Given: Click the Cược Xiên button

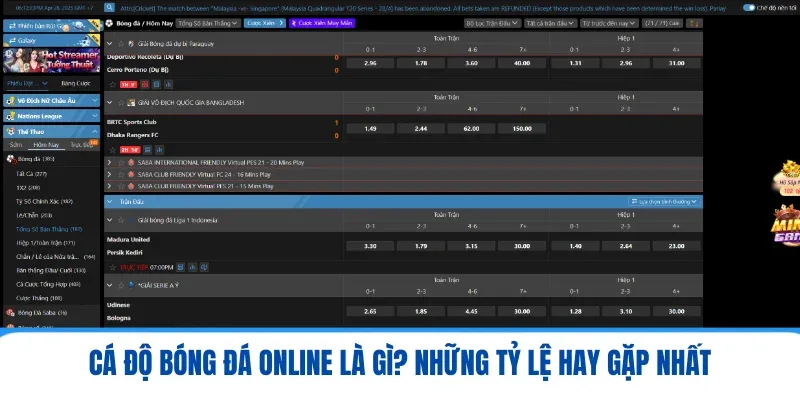Looking at the screenshot, I should [x=264, y=23].
